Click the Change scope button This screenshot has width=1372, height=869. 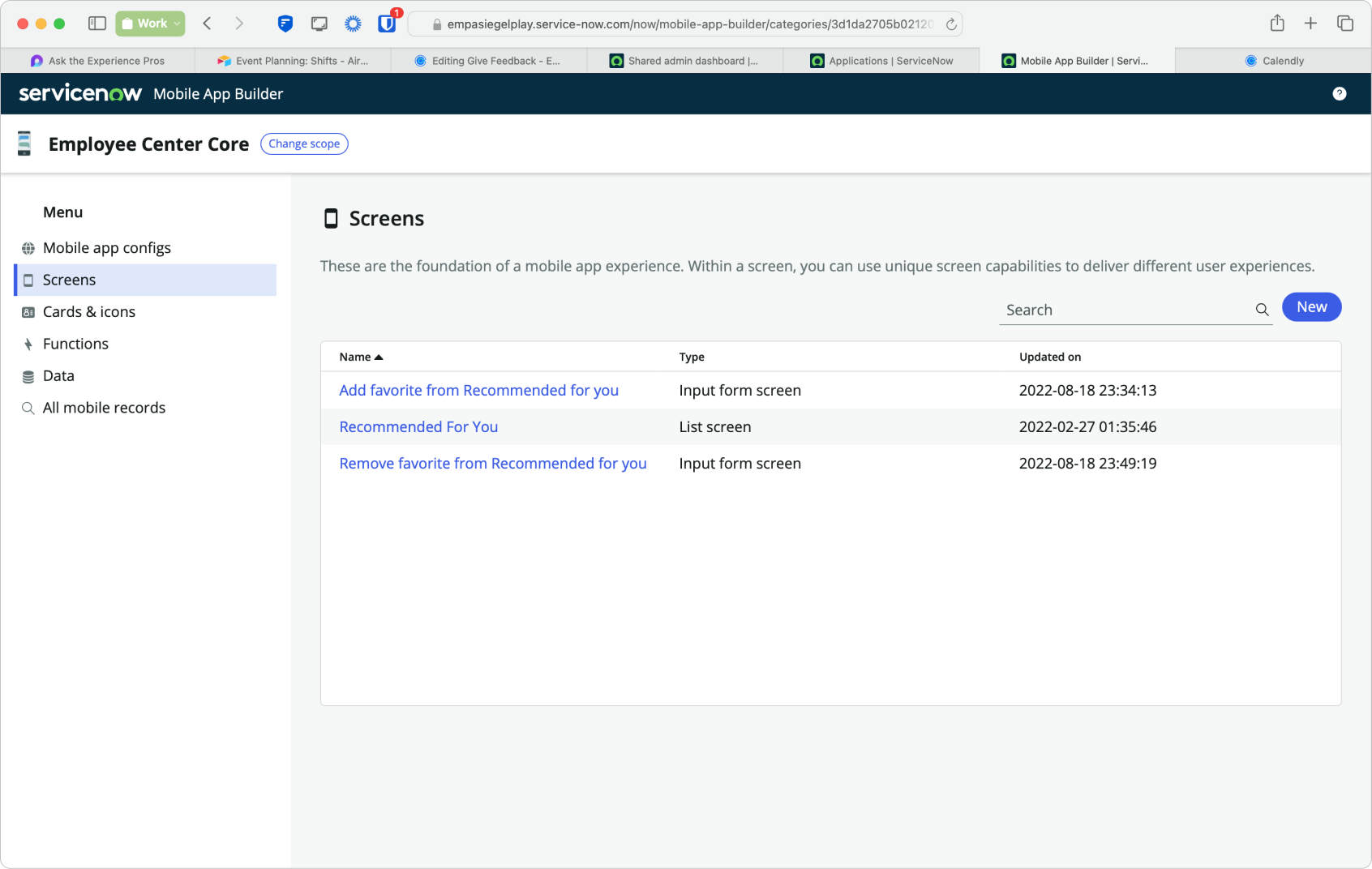tap(304, 143)
